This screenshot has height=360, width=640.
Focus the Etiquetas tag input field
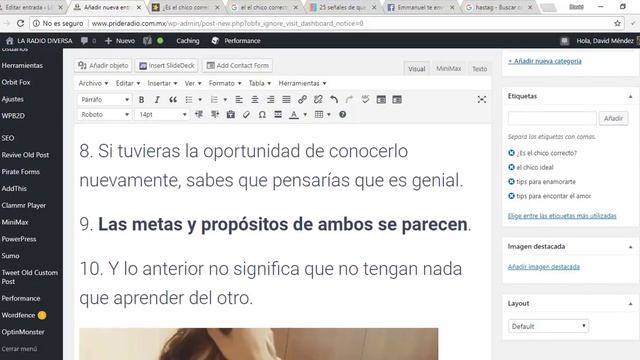(552, 118)
